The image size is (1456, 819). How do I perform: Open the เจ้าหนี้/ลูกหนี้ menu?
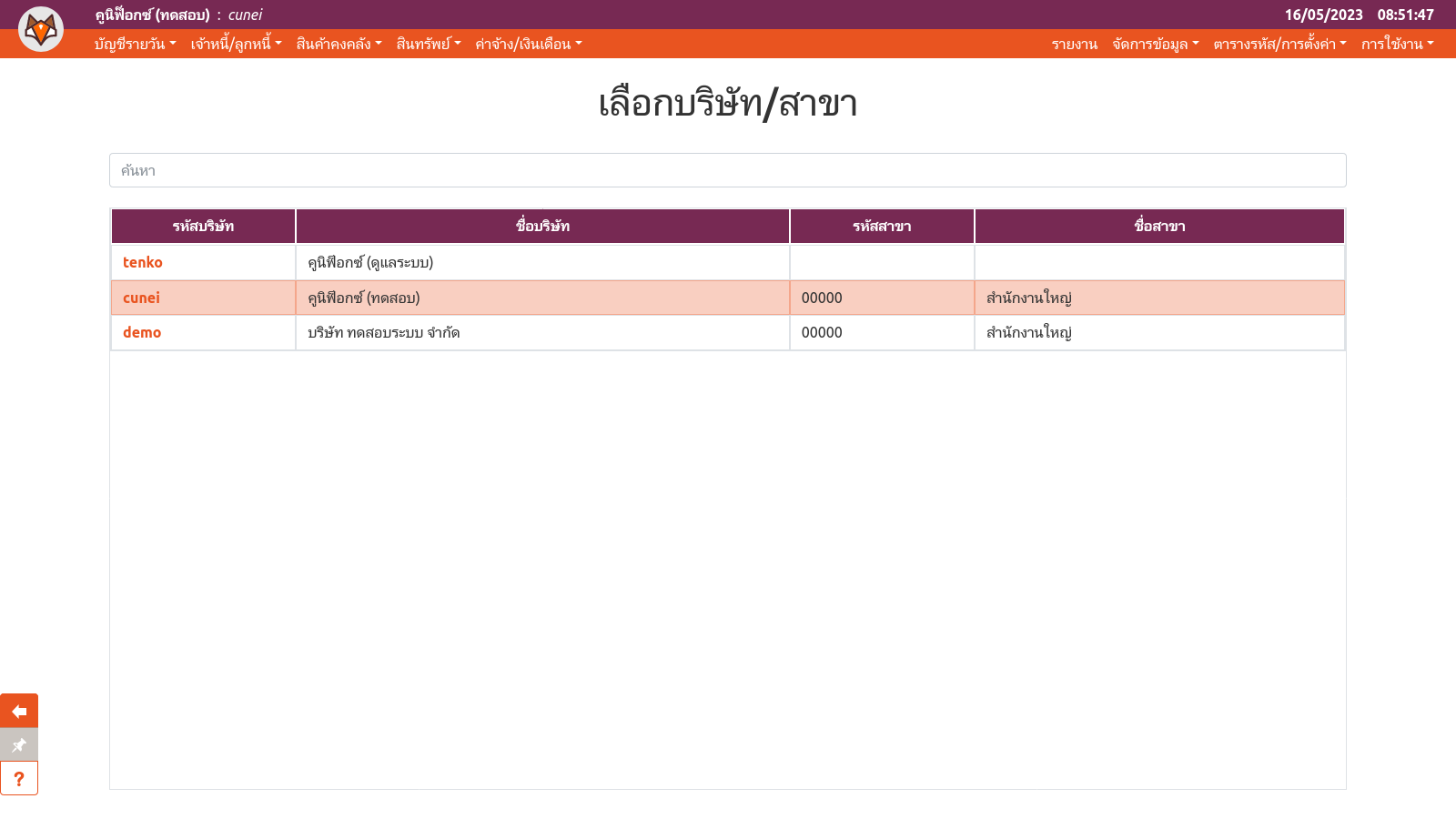tap(236, 44)
